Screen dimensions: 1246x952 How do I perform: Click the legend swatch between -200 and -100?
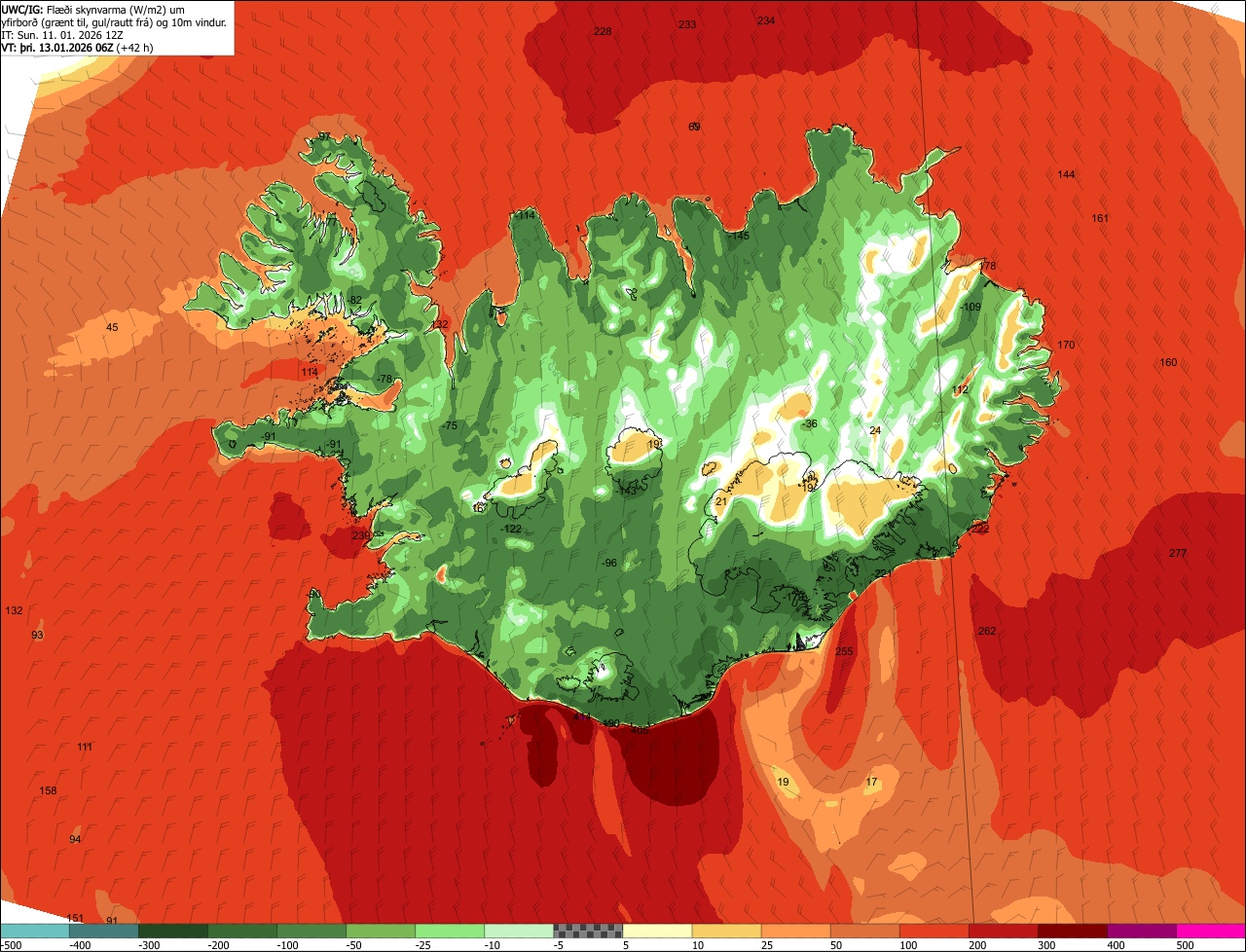click(x=242, y=932)
